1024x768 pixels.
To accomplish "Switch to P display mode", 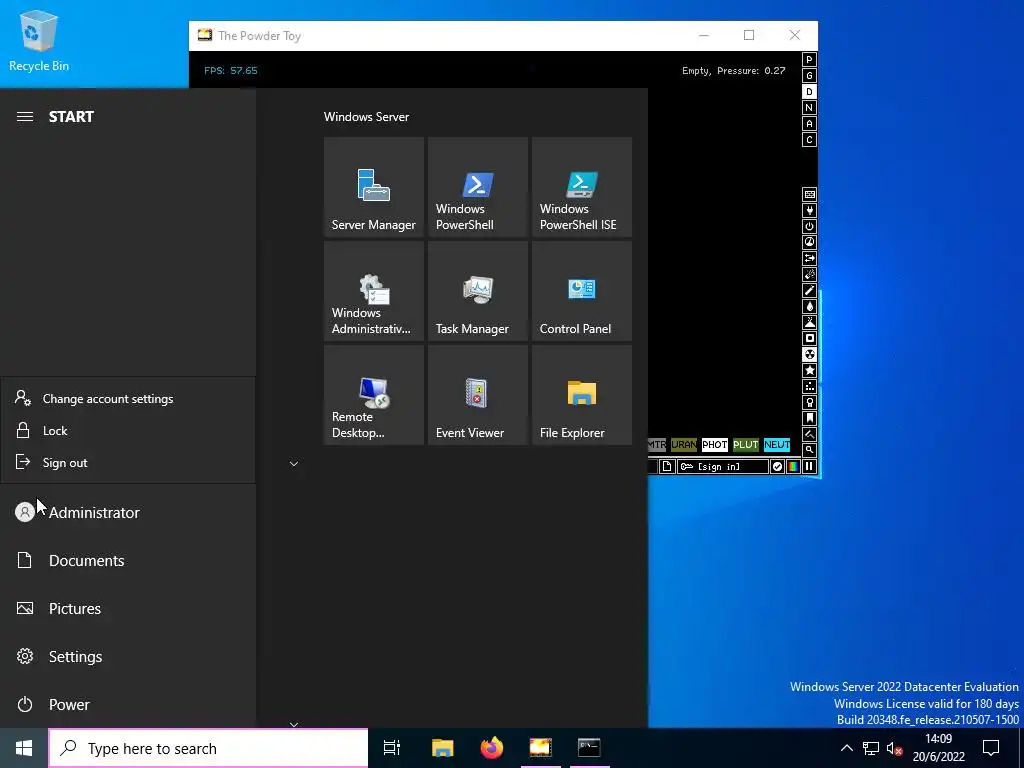I will pos(809,59).
